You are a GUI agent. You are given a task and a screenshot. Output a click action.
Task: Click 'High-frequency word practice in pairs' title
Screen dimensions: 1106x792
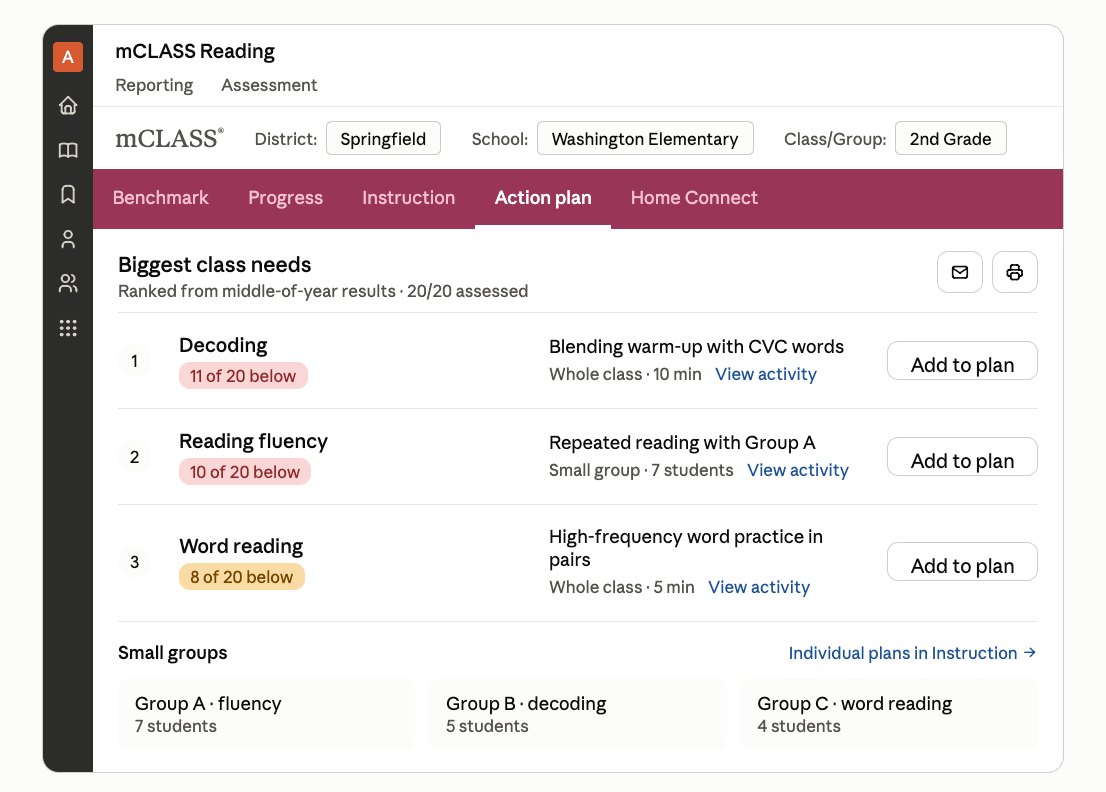point(686,548)
